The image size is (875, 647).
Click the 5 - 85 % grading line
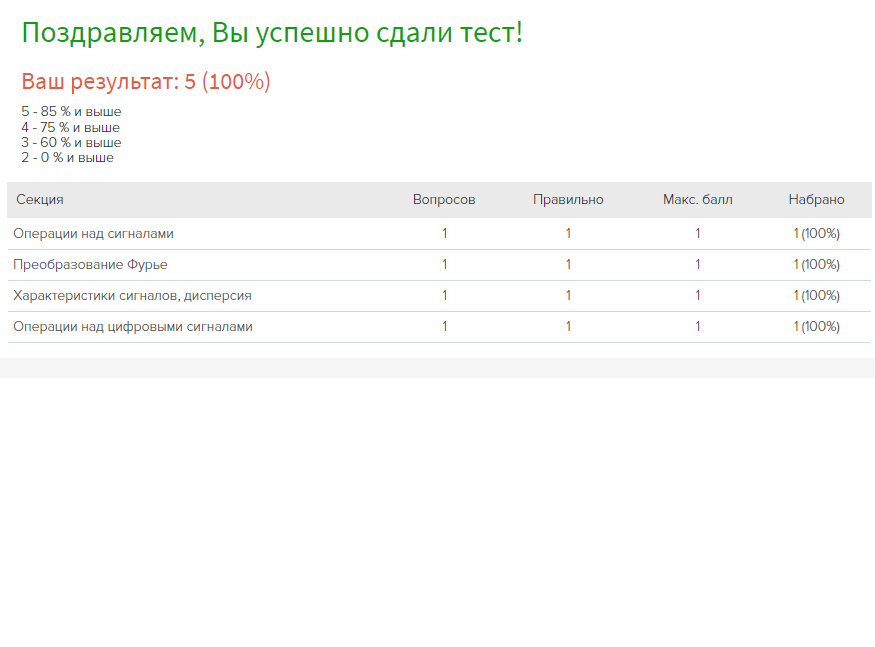(x=71, y=112)
